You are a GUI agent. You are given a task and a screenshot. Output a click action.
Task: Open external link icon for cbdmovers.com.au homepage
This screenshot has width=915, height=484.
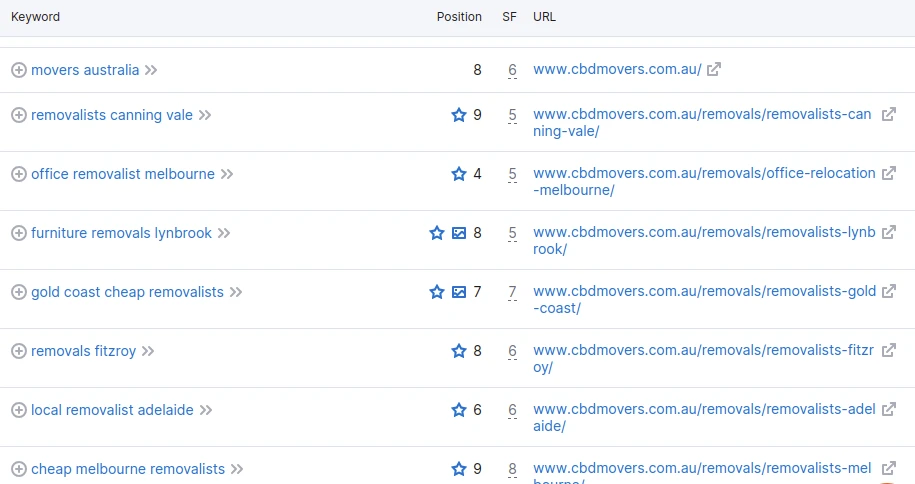(714, 69)
